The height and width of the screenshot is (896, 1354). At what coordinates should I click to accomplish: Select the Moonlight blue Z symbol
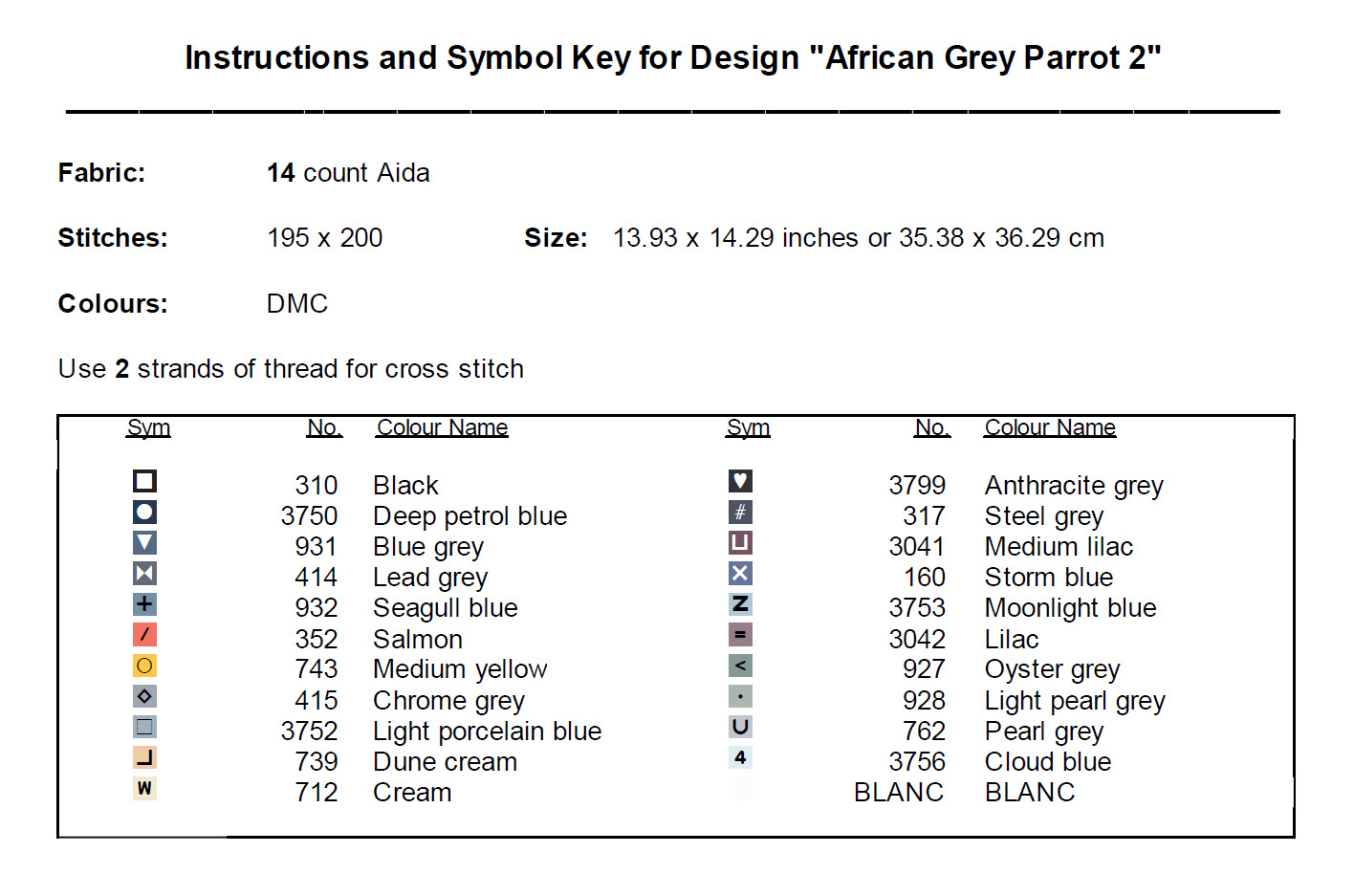(x=740, y=604)
